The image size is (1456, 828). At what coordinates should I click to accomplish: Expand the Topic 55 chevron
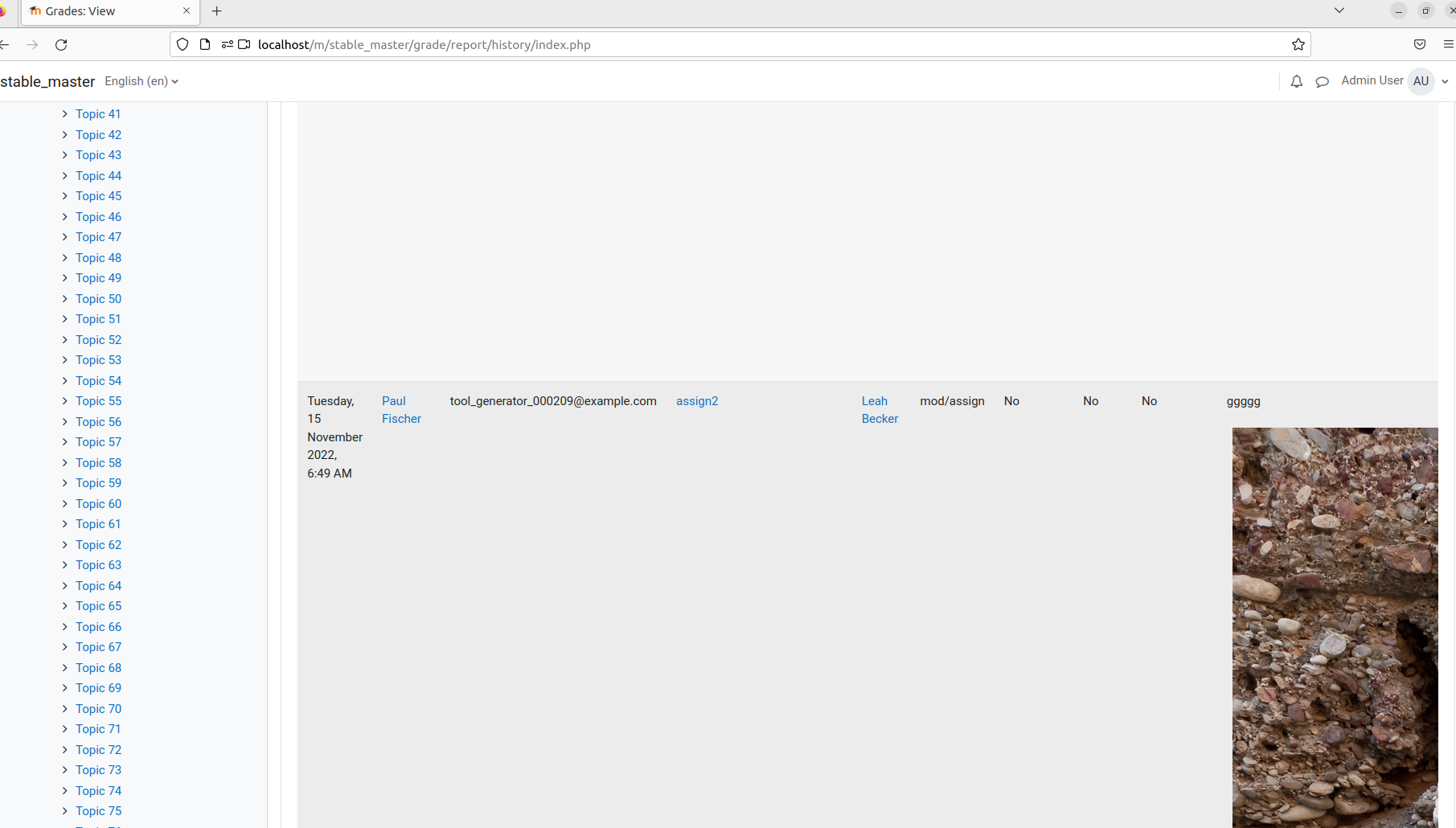tap(65, 401)
